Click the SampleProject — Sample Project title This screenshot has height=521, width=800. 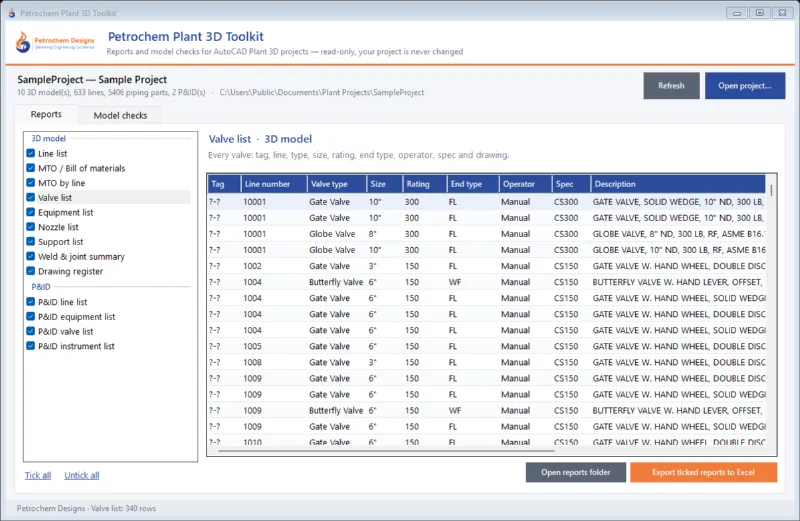(x=92, y=80)
